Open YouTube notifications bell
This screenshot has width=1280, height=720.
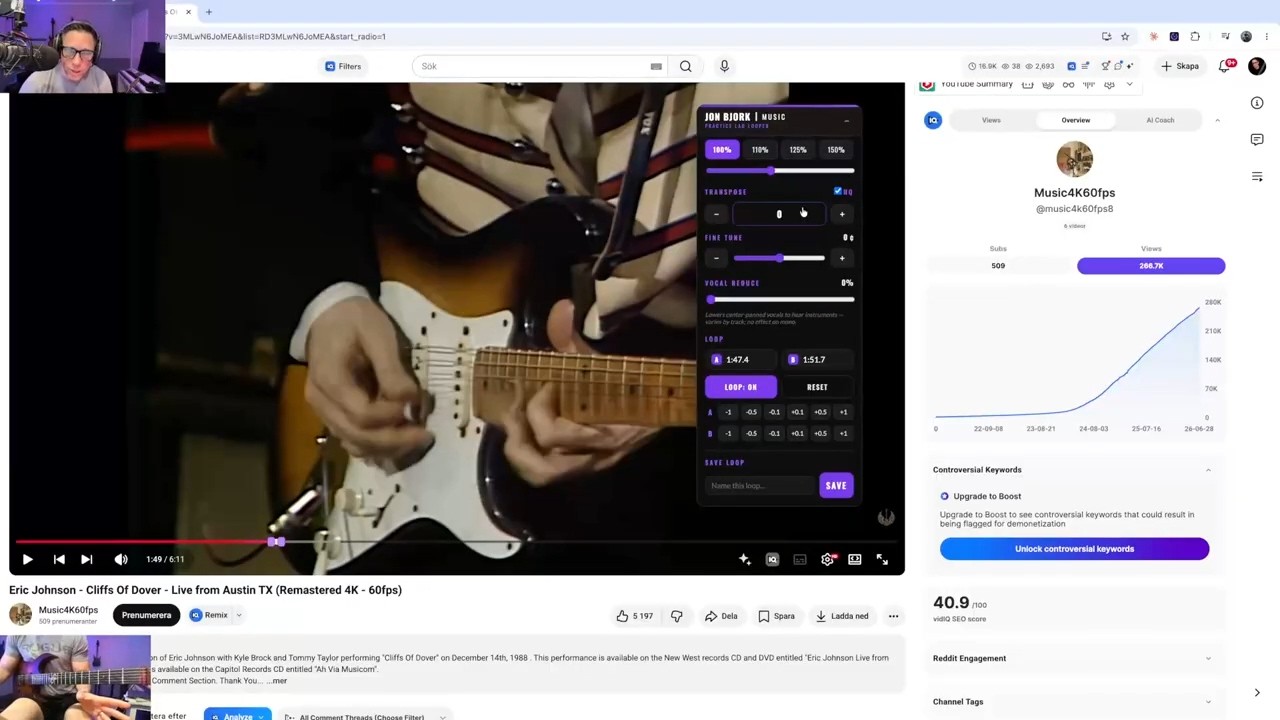point(1226,66)
